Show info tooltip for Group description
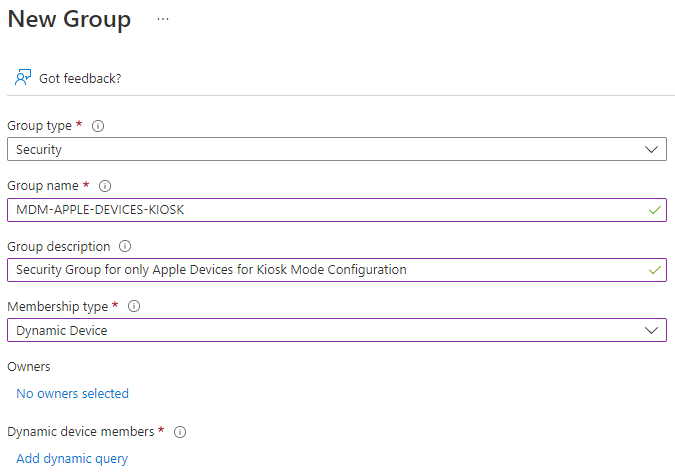This screenshot has height=473, width=675. click(x=125, y=246)
